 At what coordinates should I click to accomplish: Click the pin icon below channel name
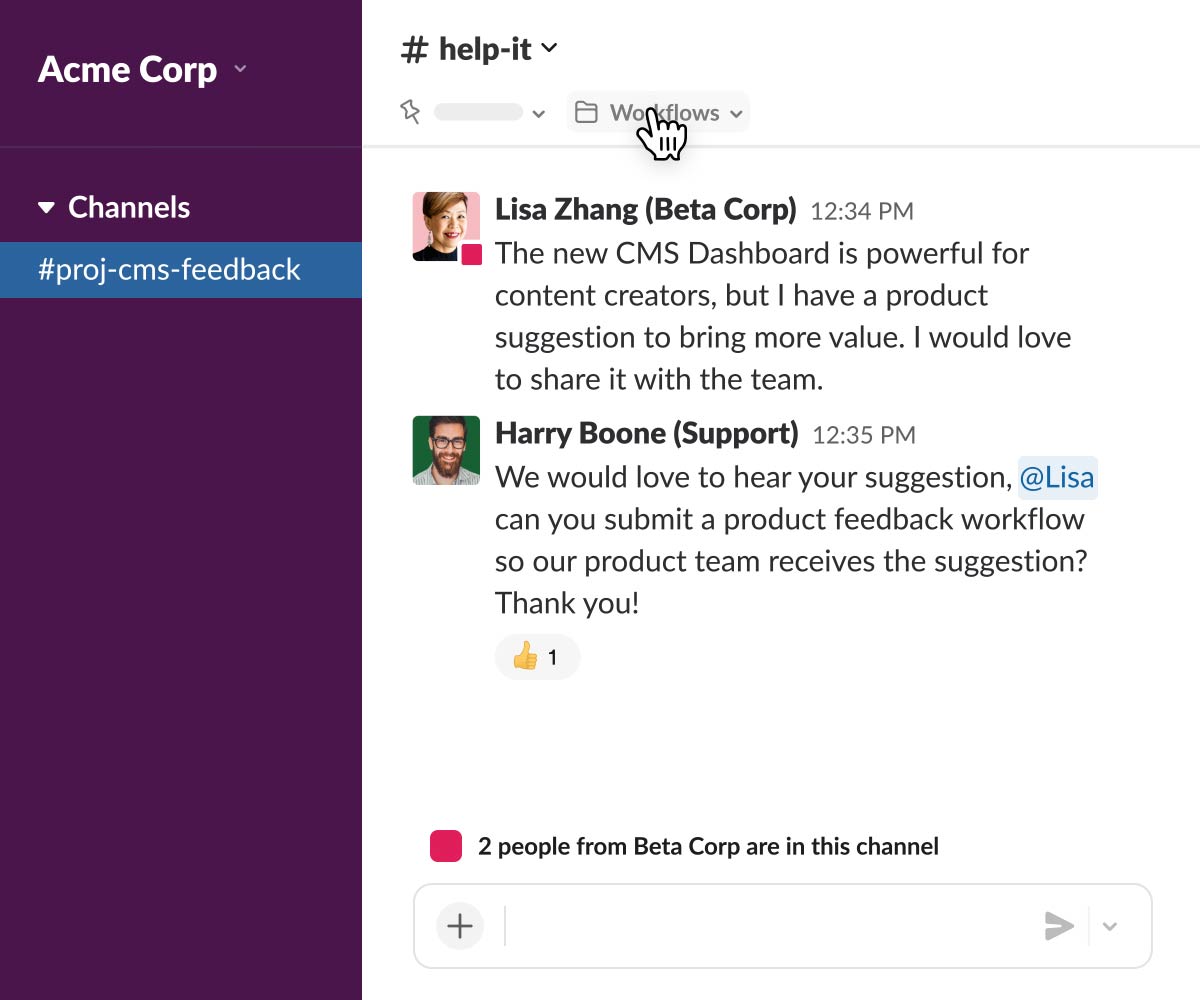point(410,112)
